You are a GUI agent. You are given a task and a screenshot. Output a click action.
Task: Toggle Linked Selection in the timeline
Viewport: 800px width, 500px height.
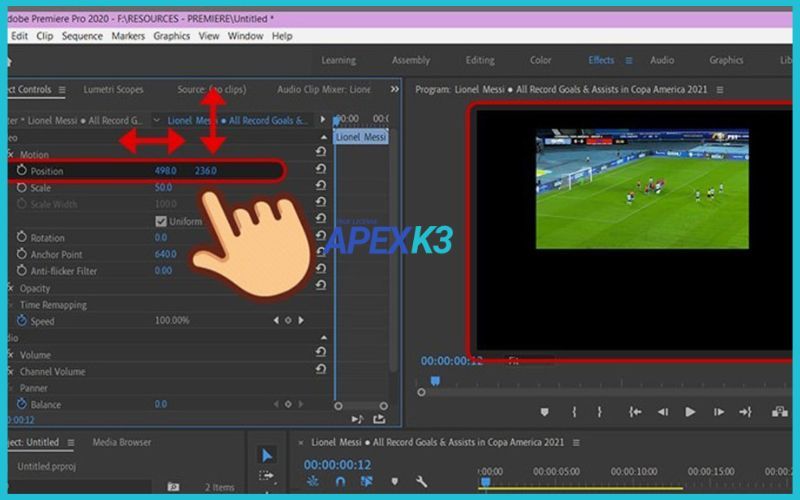point(366,481)
